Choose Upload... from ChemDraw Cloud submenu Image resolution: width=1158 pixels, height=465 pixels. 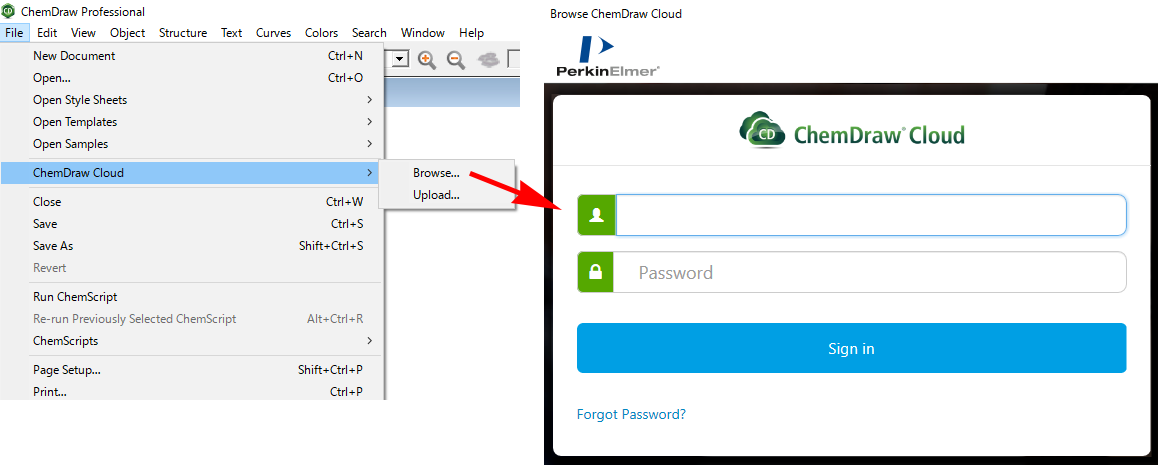pyautogui.click(x=436, y=195)
